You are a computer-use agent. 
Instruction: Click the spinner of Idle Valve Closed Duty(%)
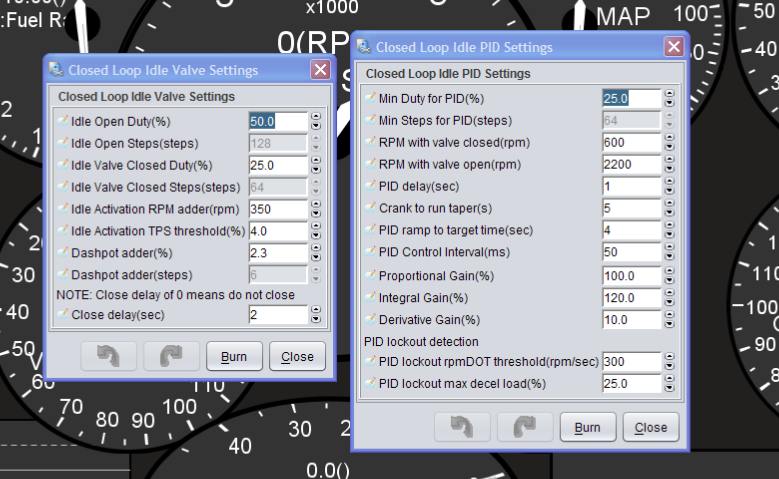(315, 165)
